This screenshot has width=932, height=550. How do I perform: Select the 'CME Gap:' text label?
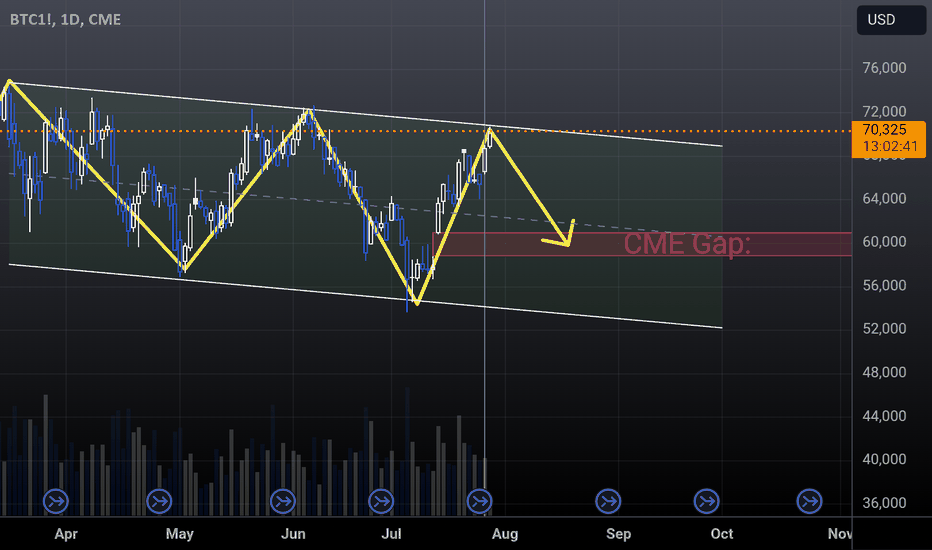pyautogui.click(x=687, y=244)
